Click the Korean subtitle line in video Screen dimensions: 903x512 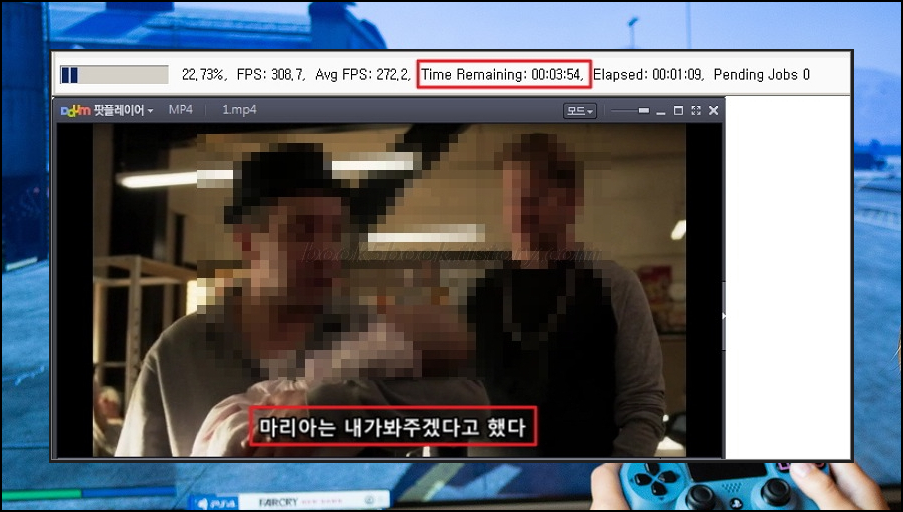(x=393, y=427)
